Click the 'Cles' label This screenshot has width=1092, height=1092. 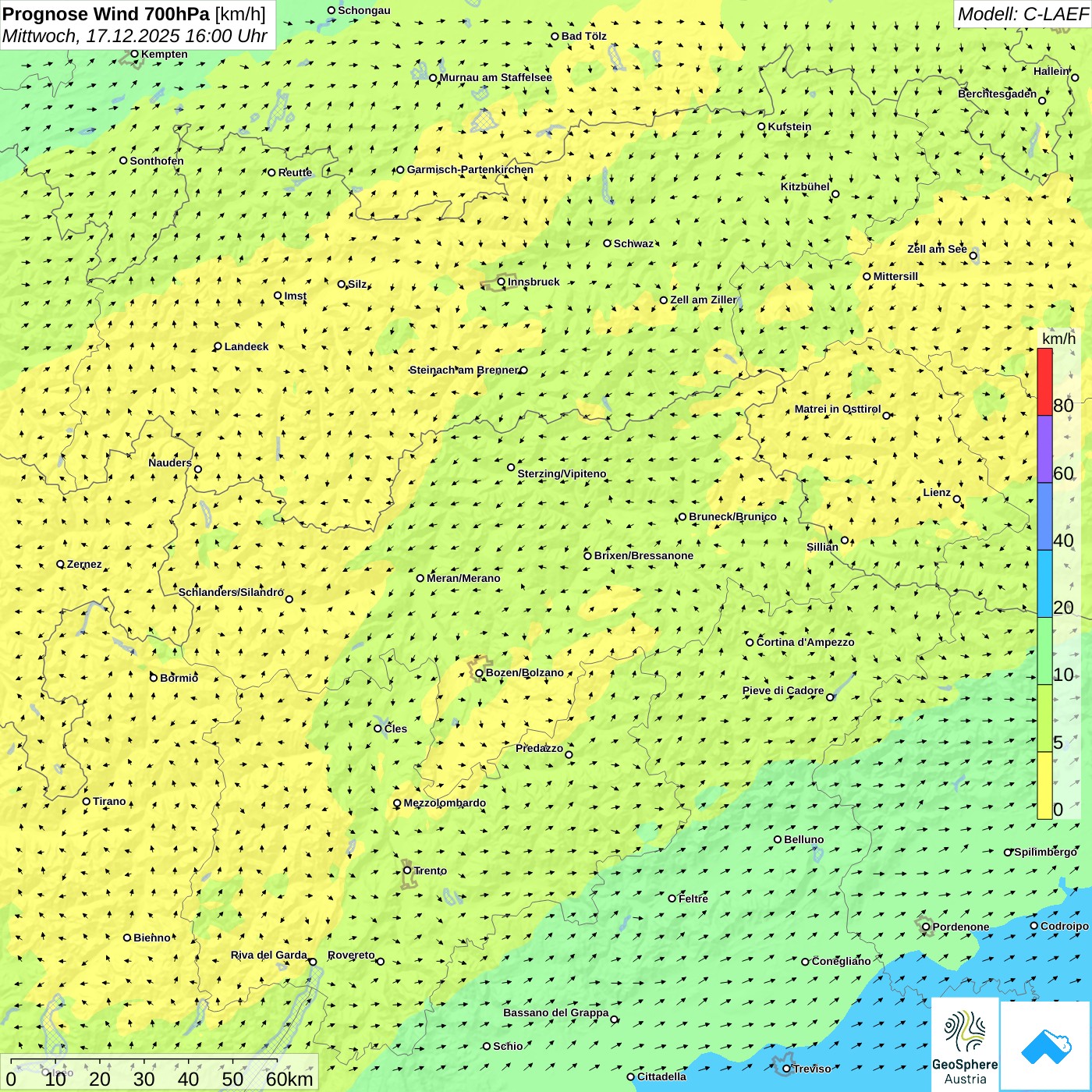click(395, 729)
